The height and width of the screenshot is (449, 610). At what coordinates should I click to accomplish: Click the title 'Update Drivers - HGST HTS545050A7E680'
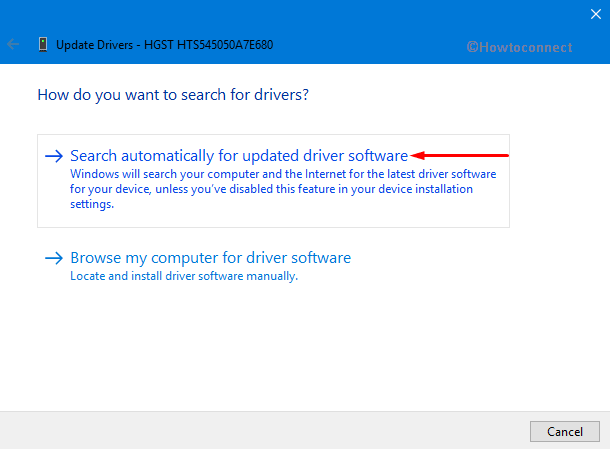point(165,45)
